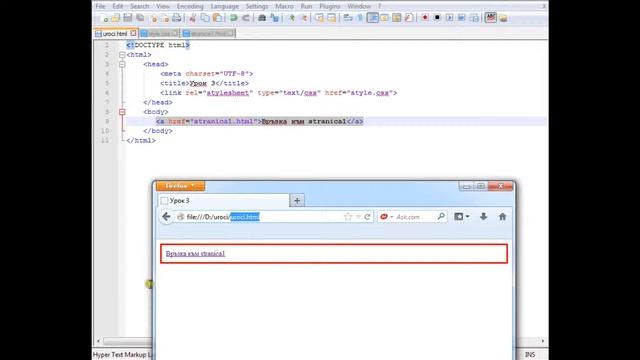Screen dimensions: 640x360
Task: Open the Encoding menu
Action: pos(190,6)
